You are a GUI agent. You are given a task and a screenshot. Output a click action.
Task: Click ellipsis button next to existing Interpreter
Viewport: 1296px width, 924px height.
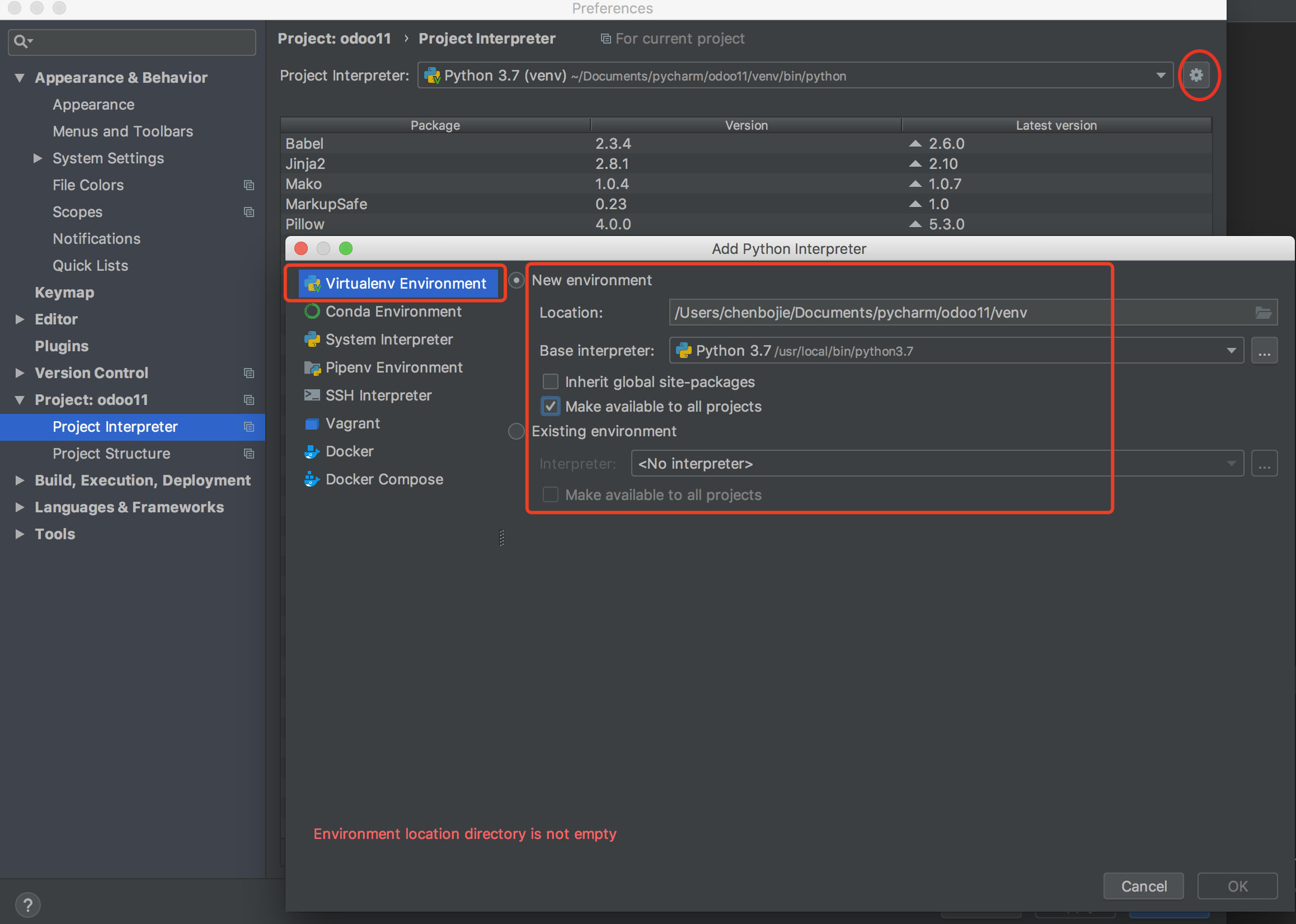(1264, 464)
